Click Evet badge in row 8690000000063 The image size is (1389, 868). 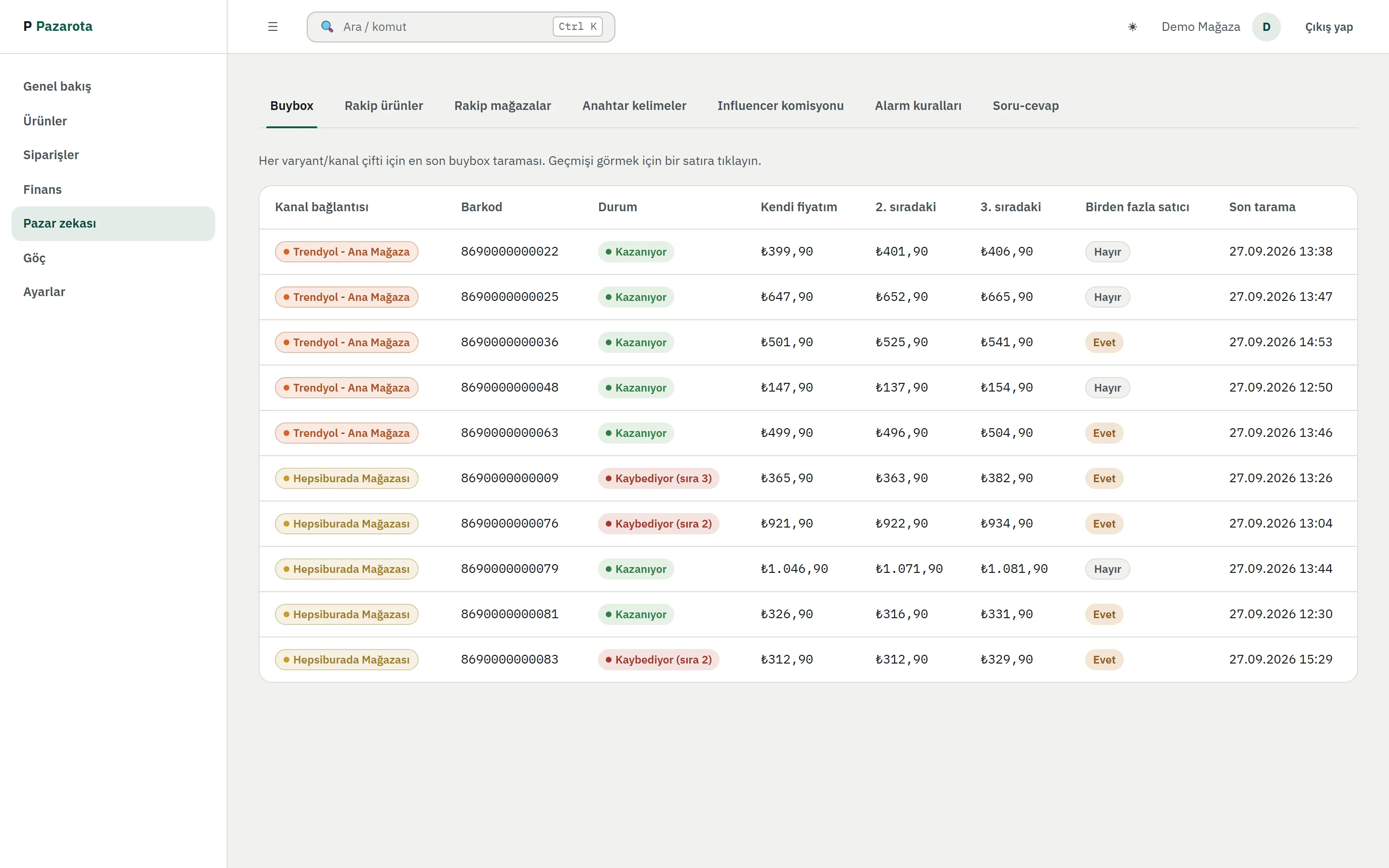[x=1104, y=434]
